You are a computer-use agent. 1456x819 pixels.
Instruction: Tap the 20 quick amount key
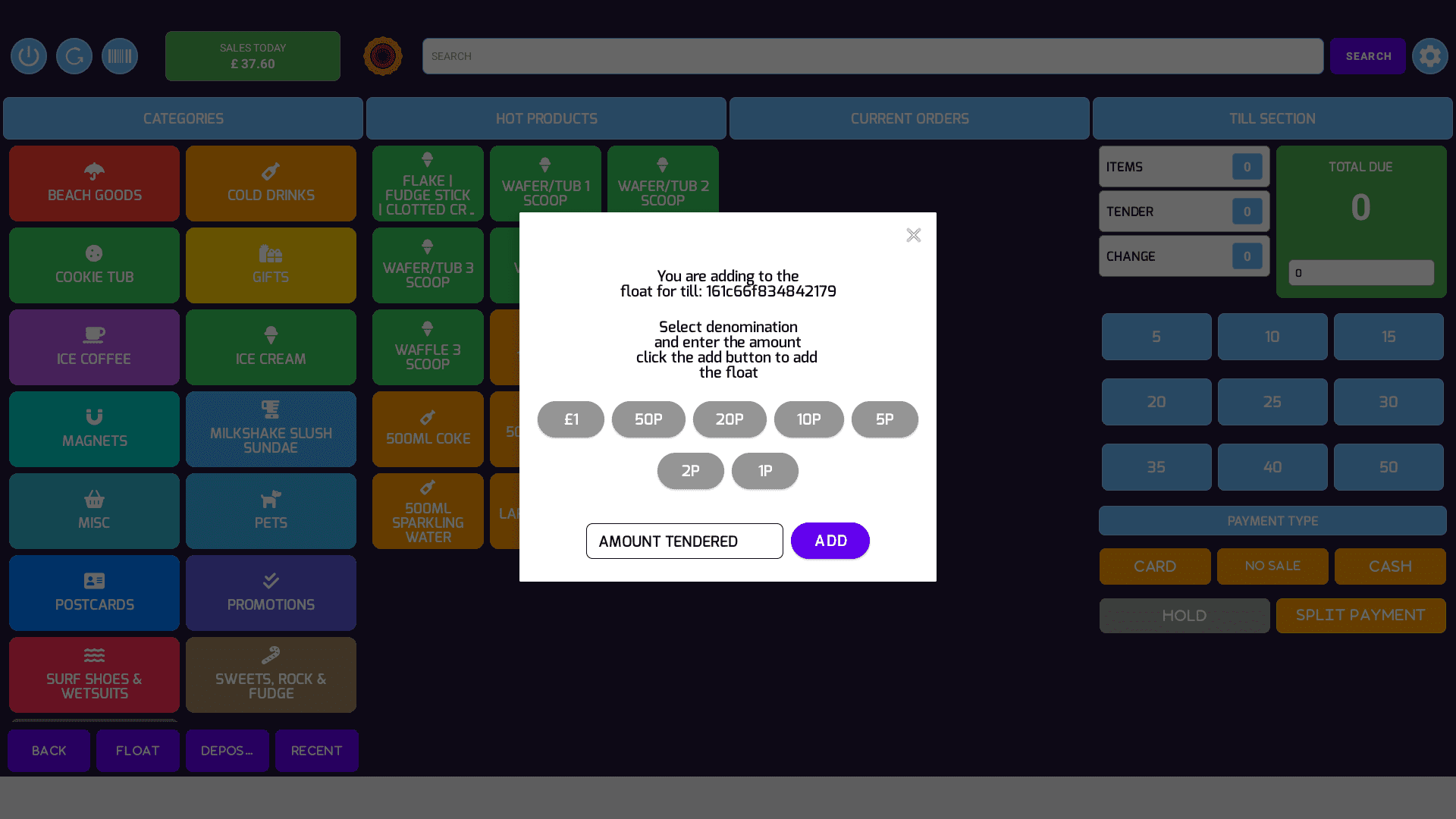[1156, 402]
